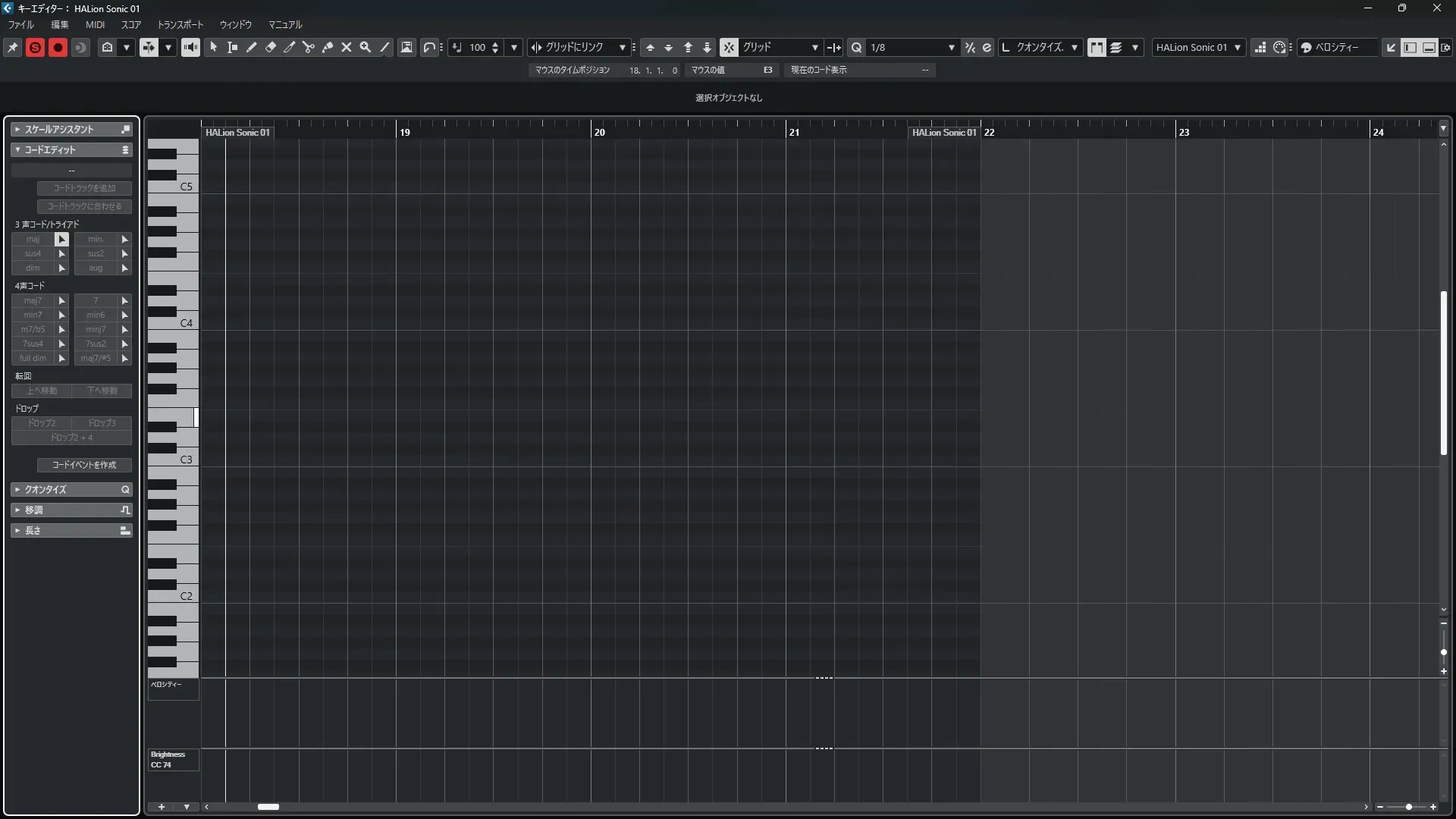
Task: Select the Draw pencil tool
Action: (x=252, y=47)
